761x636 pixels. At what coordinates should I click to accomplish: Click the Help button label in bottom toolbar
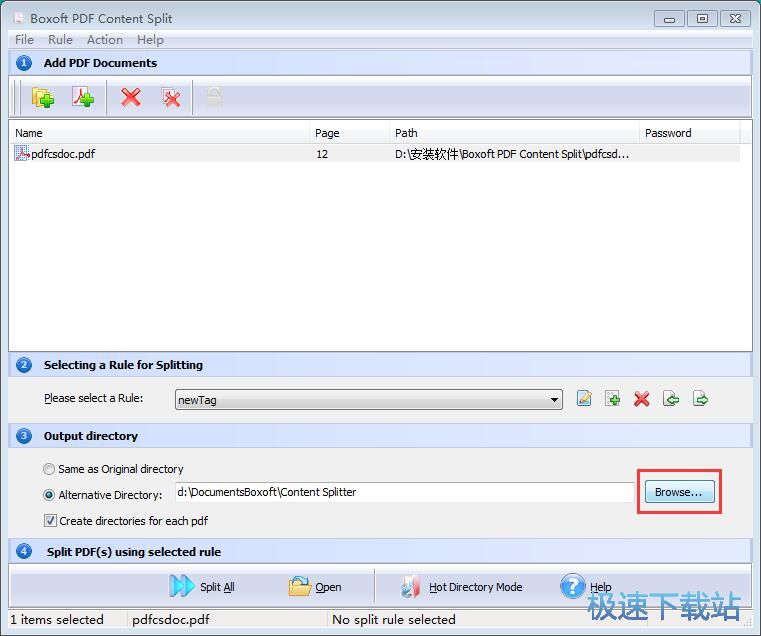(600, 587)
